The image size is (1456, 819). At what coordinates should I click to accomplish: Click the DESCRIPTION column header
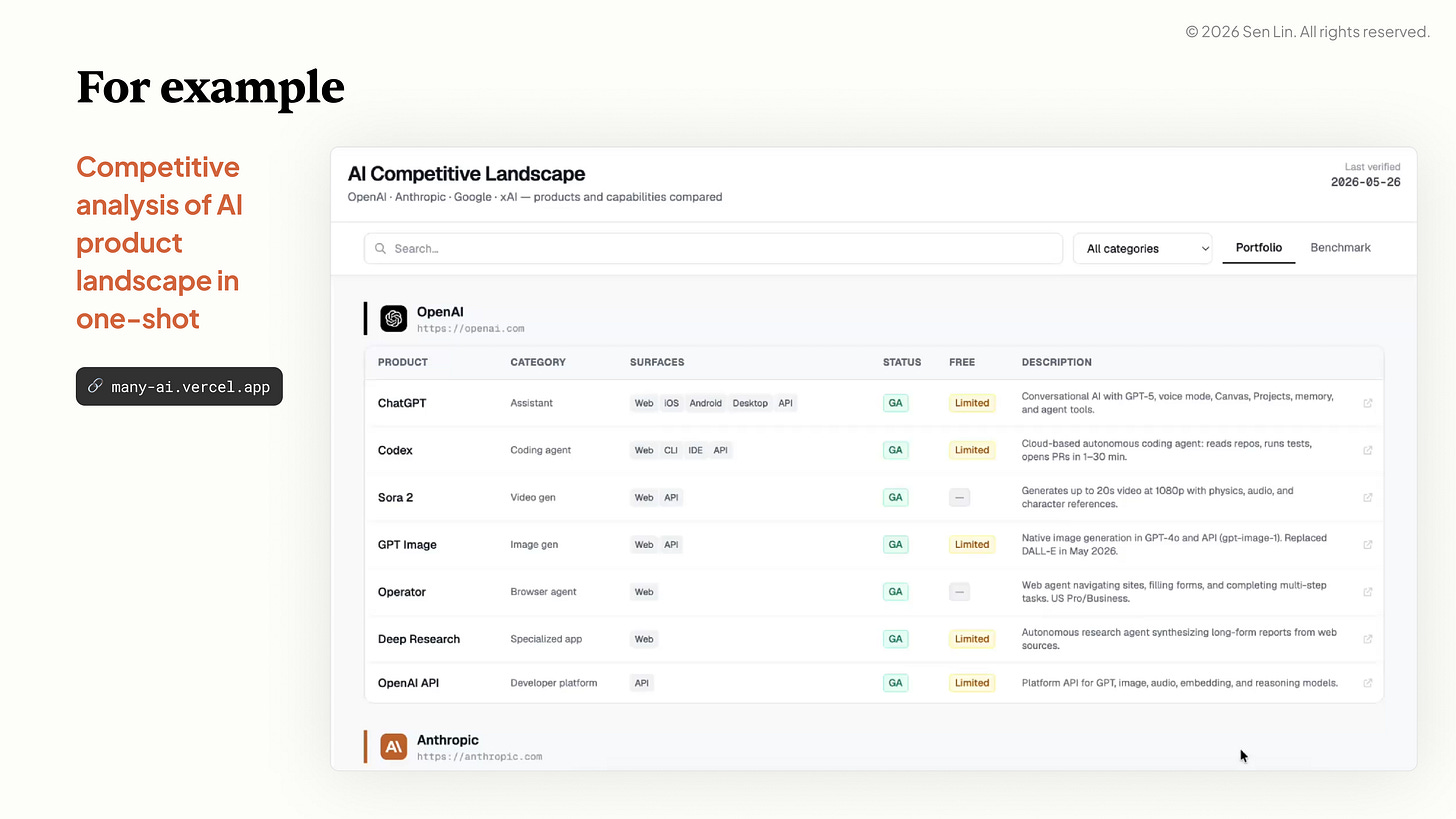click(x=1057, y=362)
